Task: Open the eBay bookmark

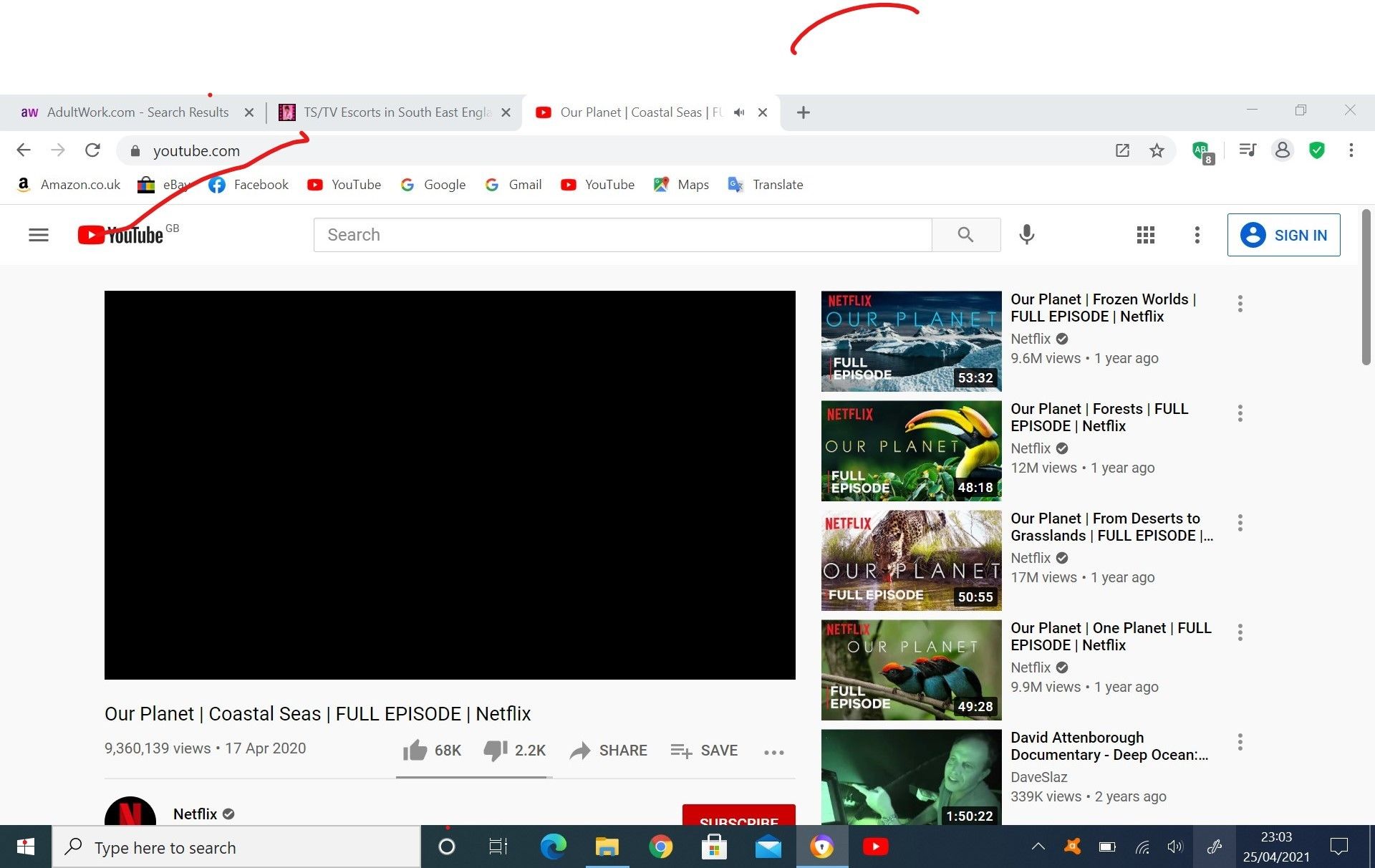Action: point(163,185)
